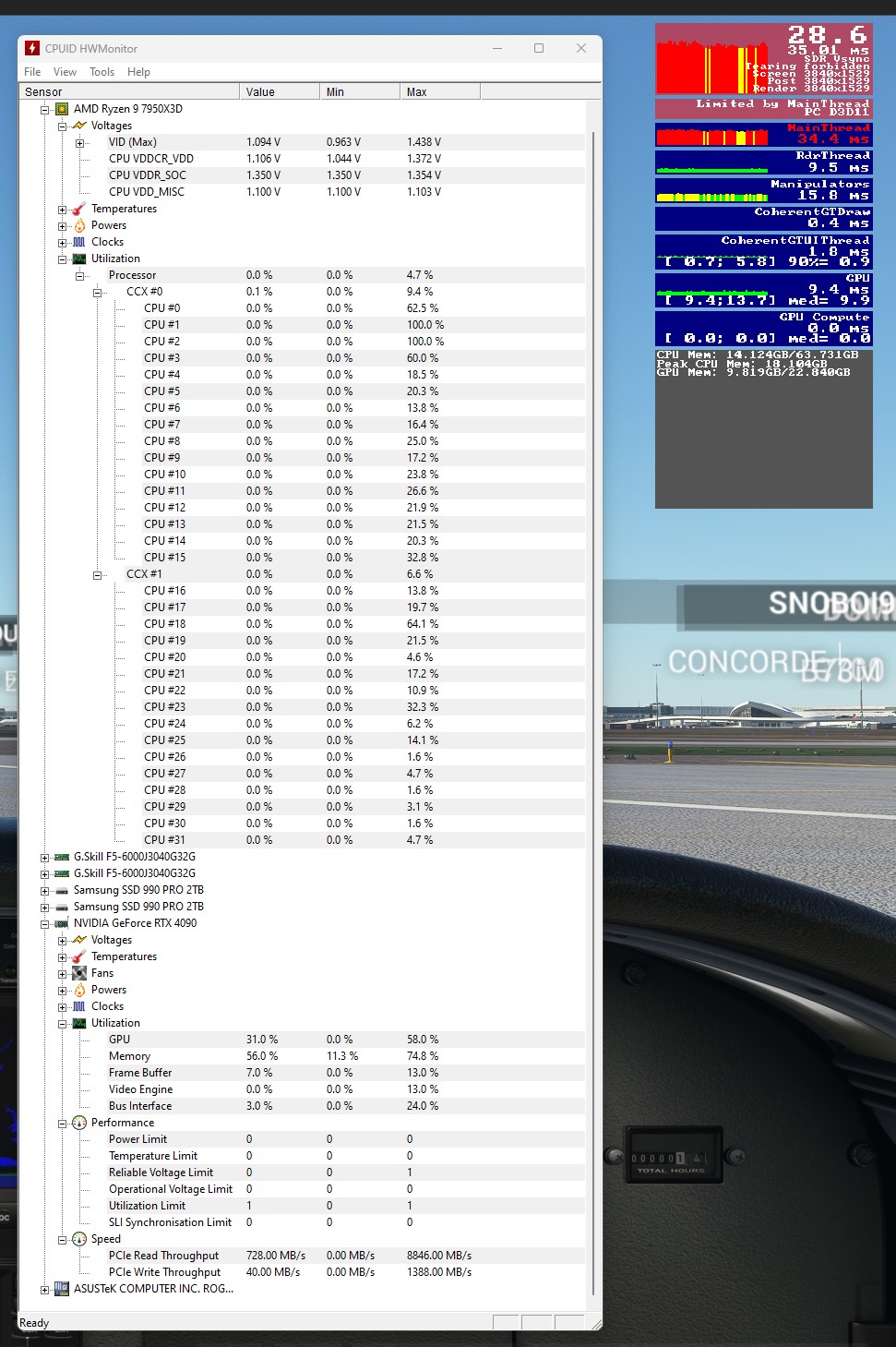Click the GPU Voltages lightning icon
The height and width of the screenshot is (1347, 896).
(79, 940)
